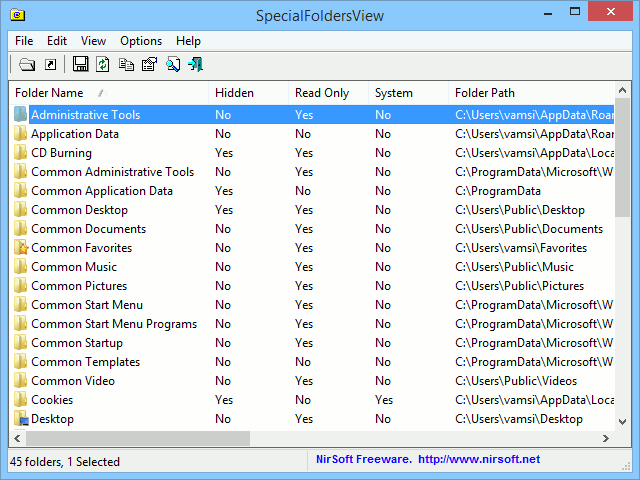Click the '45 folders, 1 Selected' status text
The width and height of the screenshot is (640, 480).
[x=64, y=462]
